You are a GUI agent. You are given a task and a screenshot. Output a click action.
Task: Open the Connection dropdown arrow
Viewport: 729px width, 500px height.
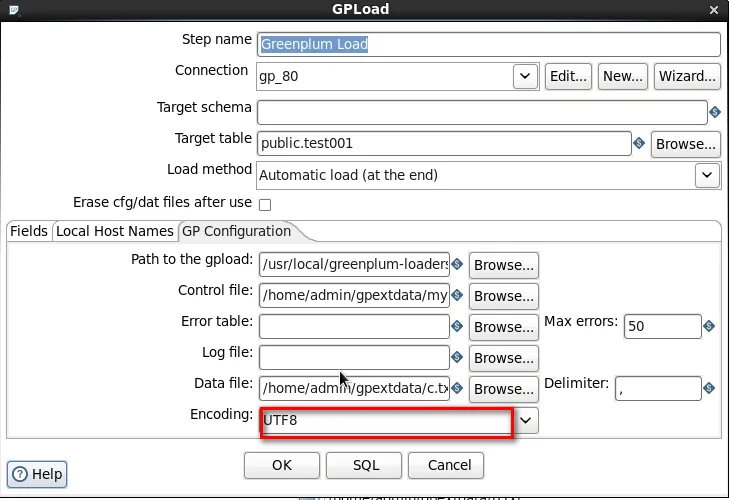525,76
